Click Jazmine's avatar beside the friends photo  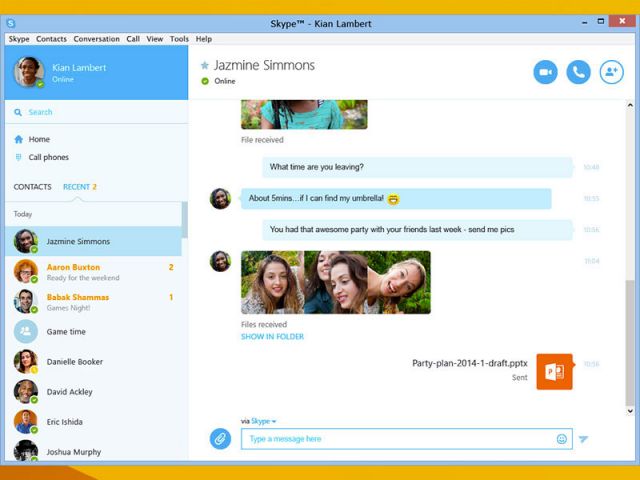220,261
